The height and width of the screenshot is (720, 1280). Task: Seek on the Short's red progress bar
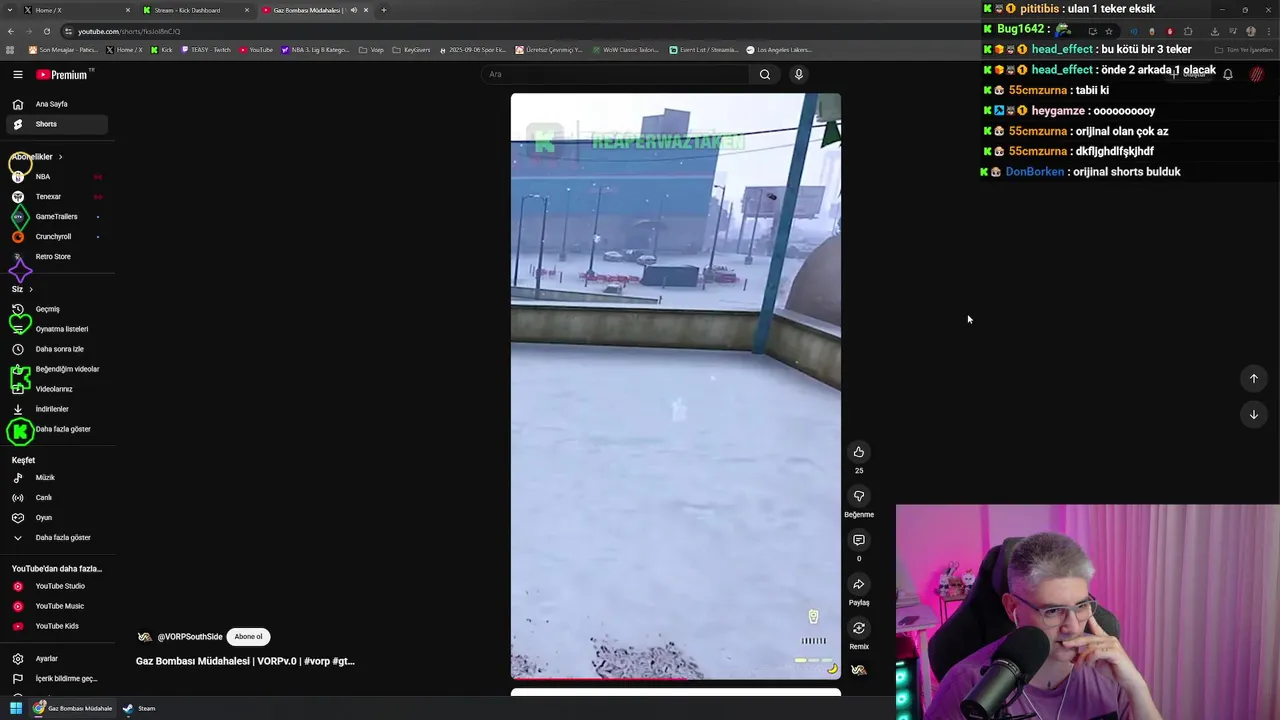click(676, 678)
